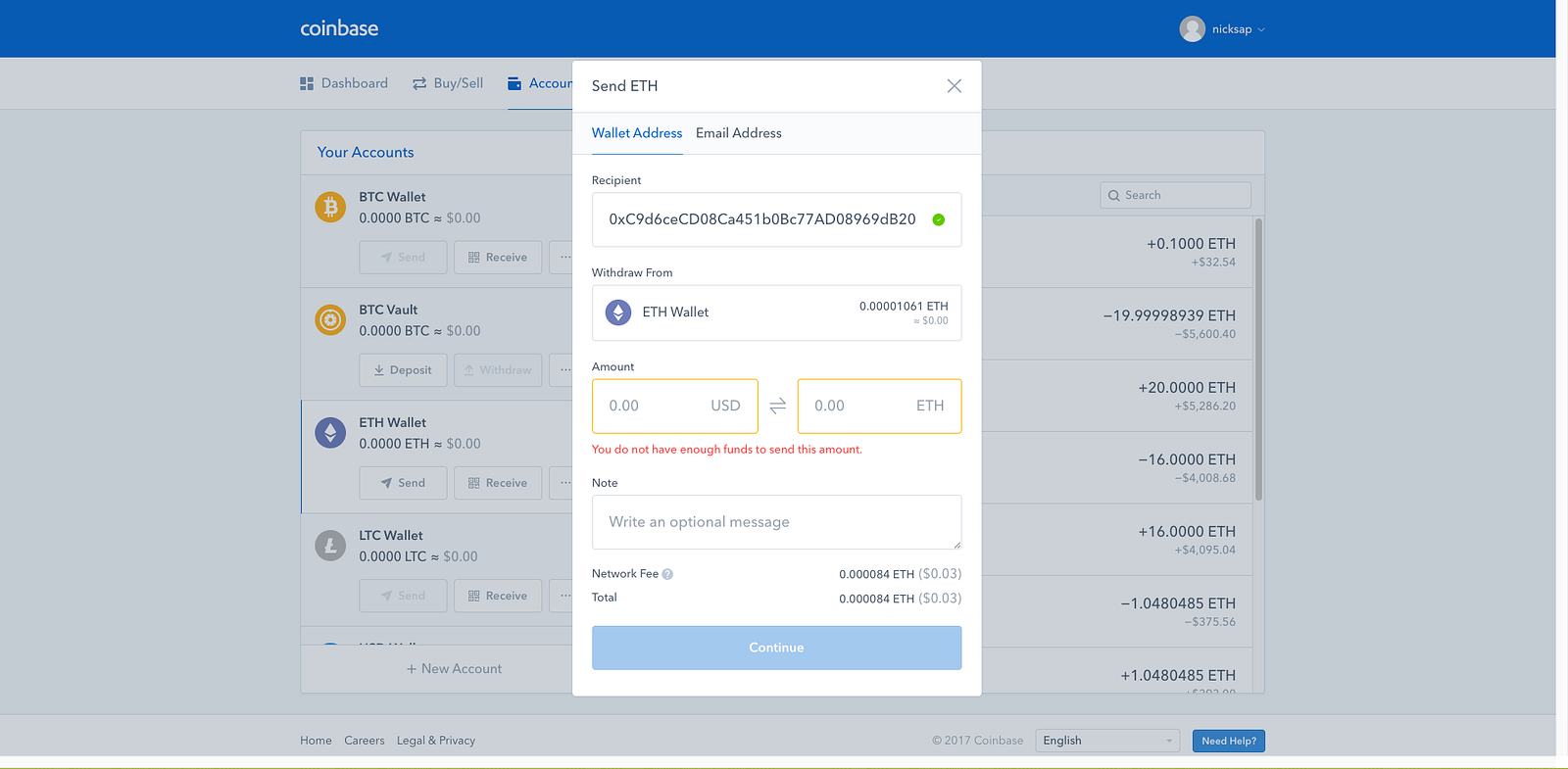Click the BTC Vault icon
Image resolution: width=1568 pixels, height=769 pixels.
tap(330, 319)
